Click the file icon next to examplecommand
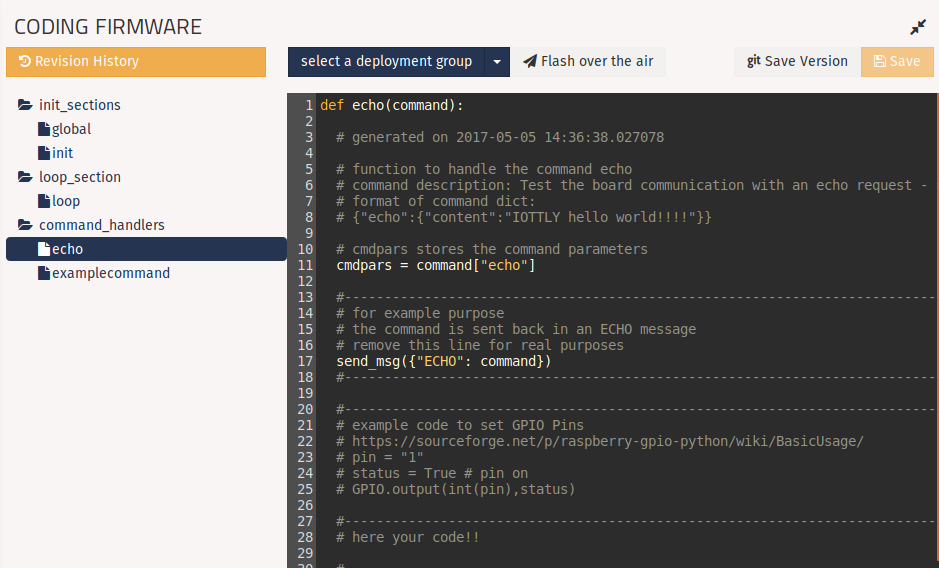This screenshot has width=939, height=568. click(x=43, y=273)
